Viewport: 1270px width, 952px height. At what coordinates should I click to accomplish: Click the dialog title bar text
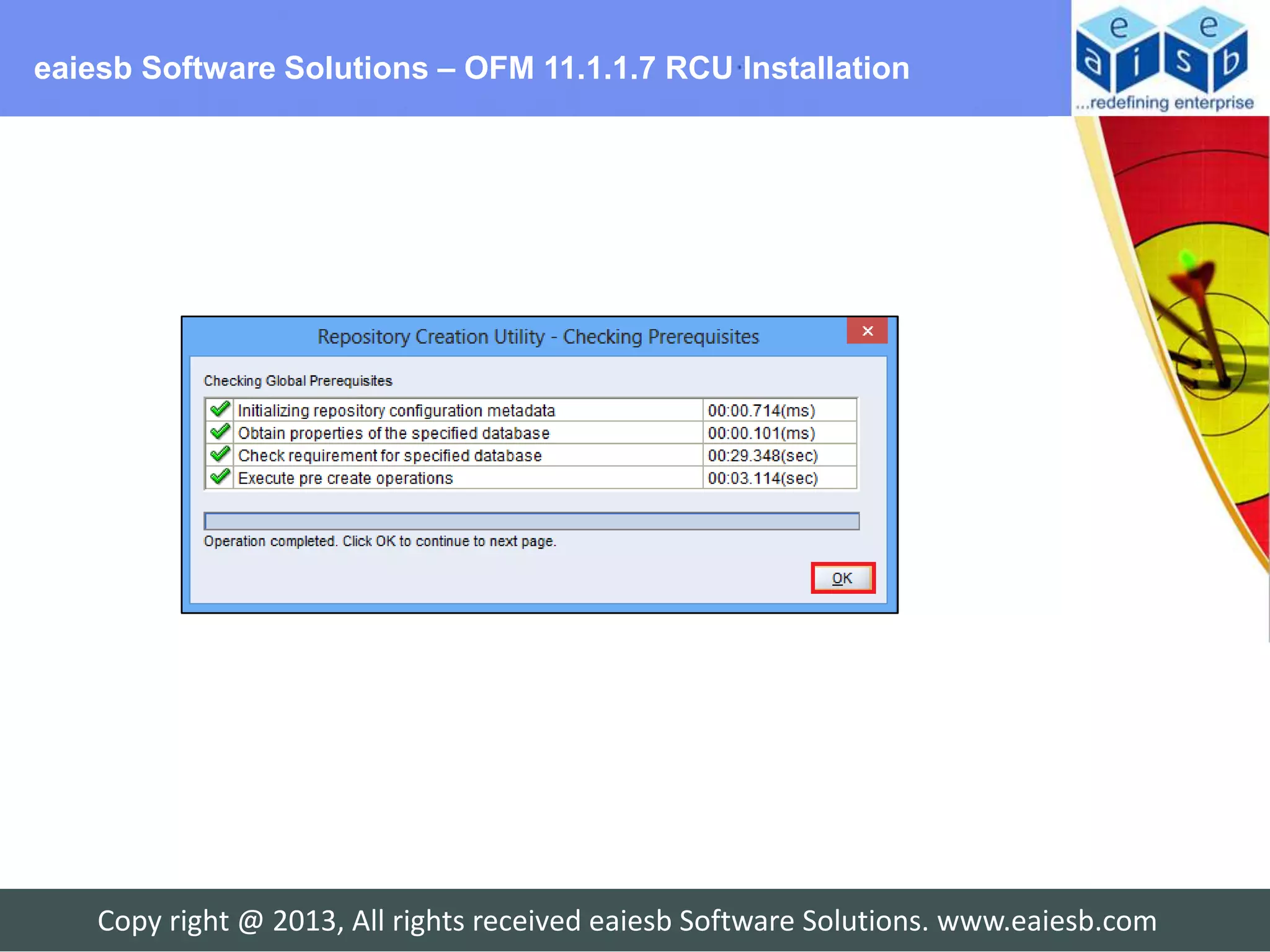point(538,337)
